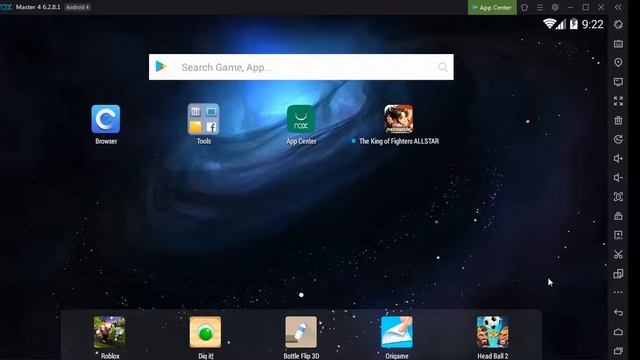Open App Center from the title bar
The image size is (640, 360).
(x=492, y=7)
